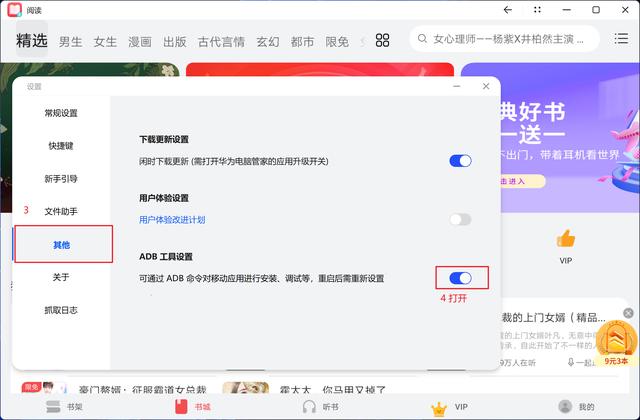Select 关于 in the settings sidebar
The image size is (640, 420).
[x=61, y=278]
